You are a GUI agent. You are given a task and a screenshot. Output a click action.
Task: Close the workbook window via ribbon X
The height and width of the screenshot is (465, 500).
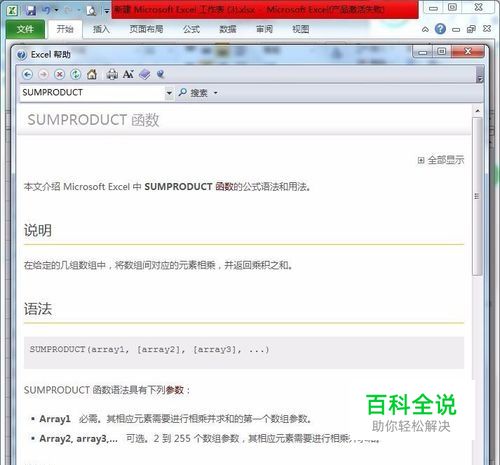pyautogui.click(x=487, y=29)
